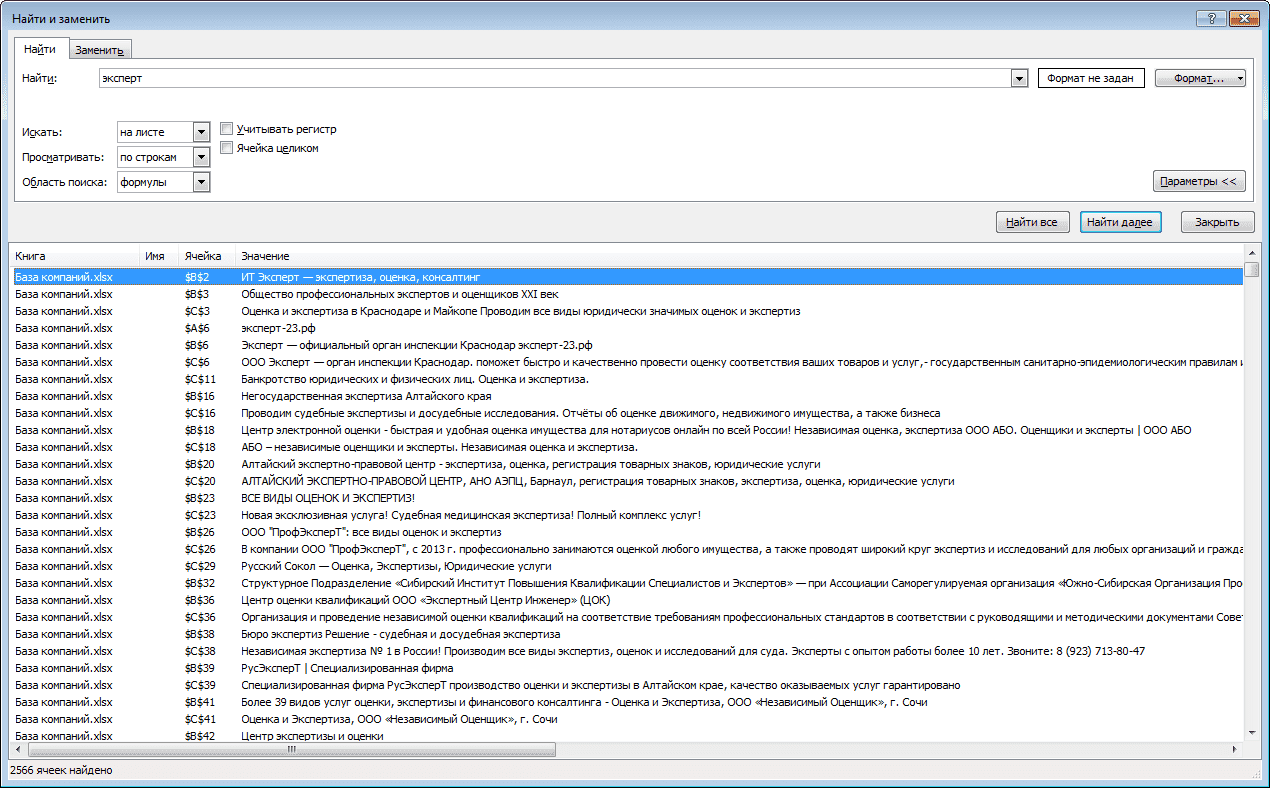
Task: Click the results list scroll-down arrow
Action: 1251,733
